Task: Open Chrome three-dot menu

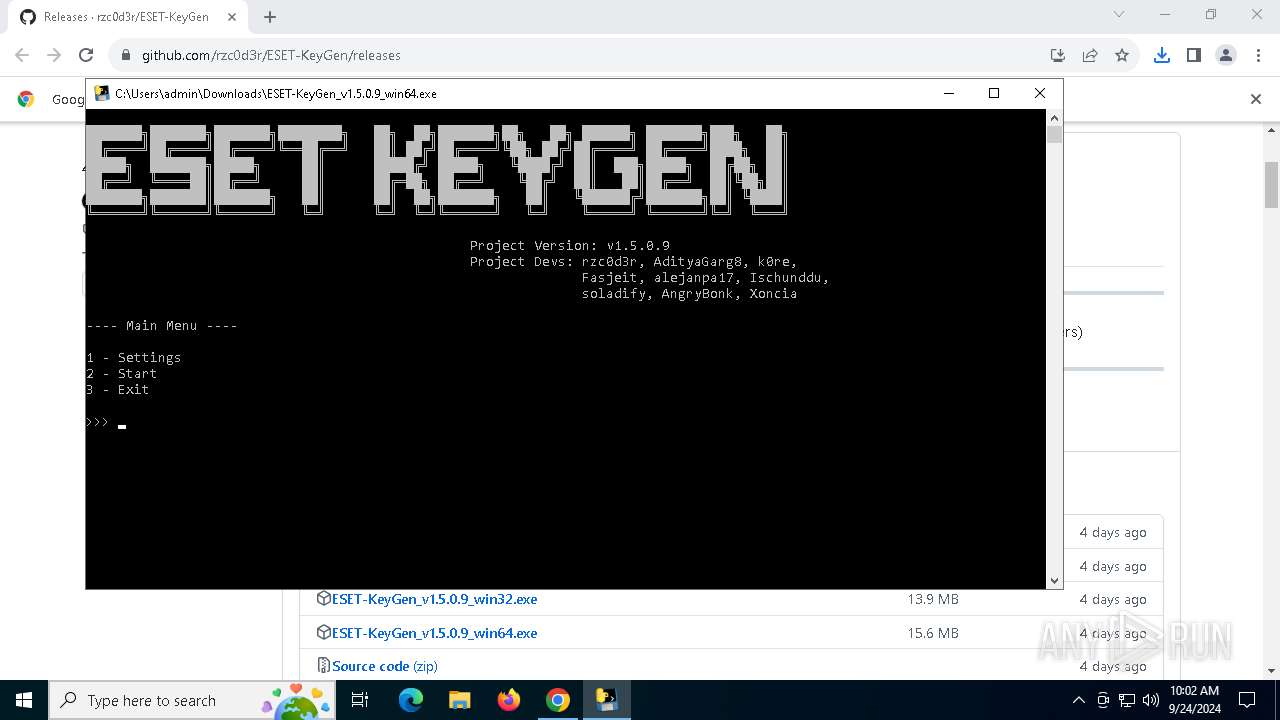Action: pos(1257,55)
